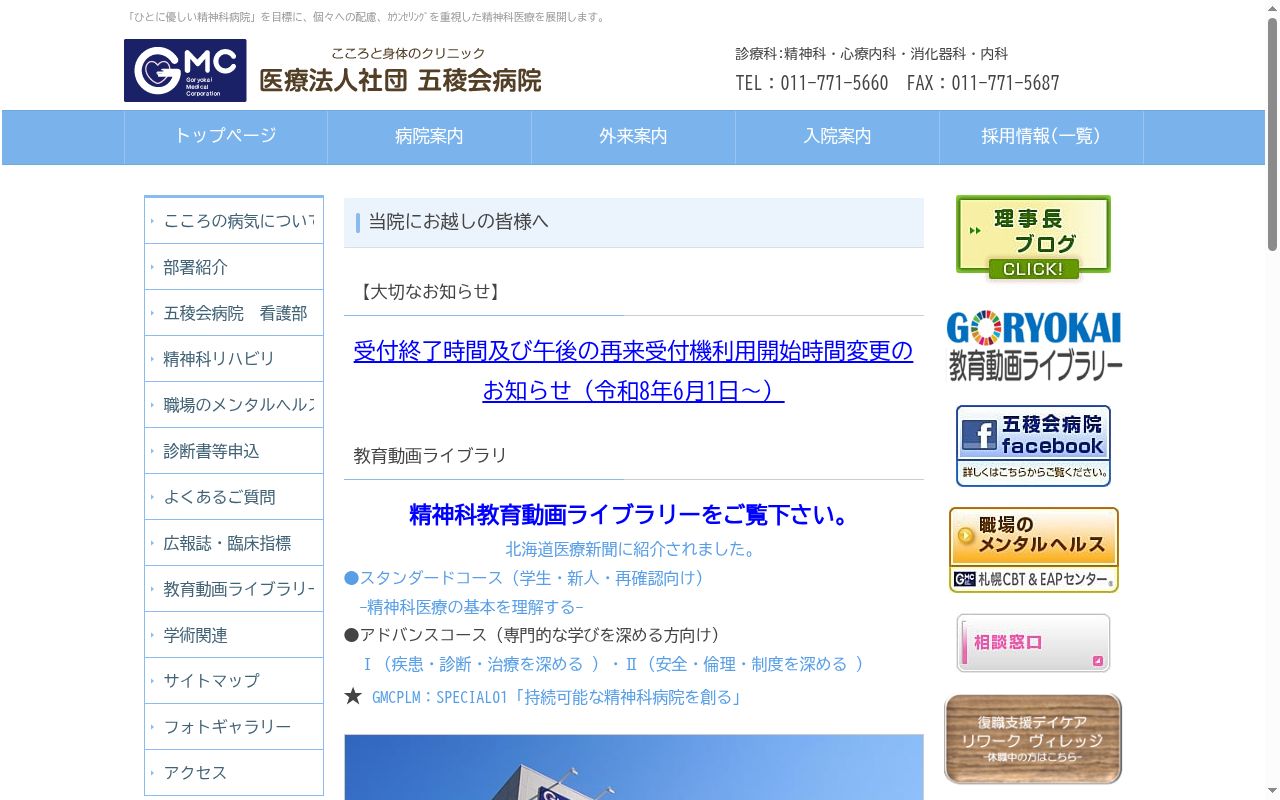The width and height of the screenshot is (1280, 800).
Task: Open サイトマップ sidebar item
Action: coord(234,681)
